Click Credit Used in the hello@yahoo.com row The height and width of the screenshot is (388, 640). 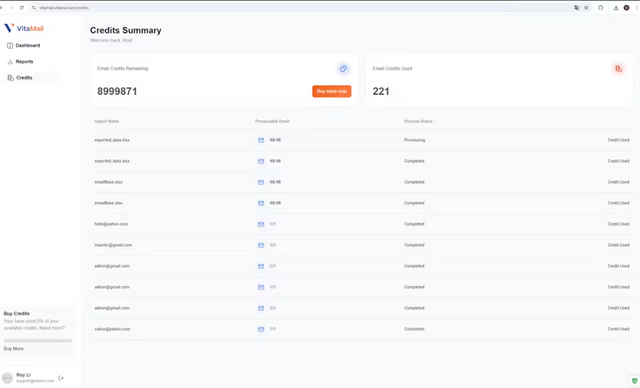[x=618, y=224]
